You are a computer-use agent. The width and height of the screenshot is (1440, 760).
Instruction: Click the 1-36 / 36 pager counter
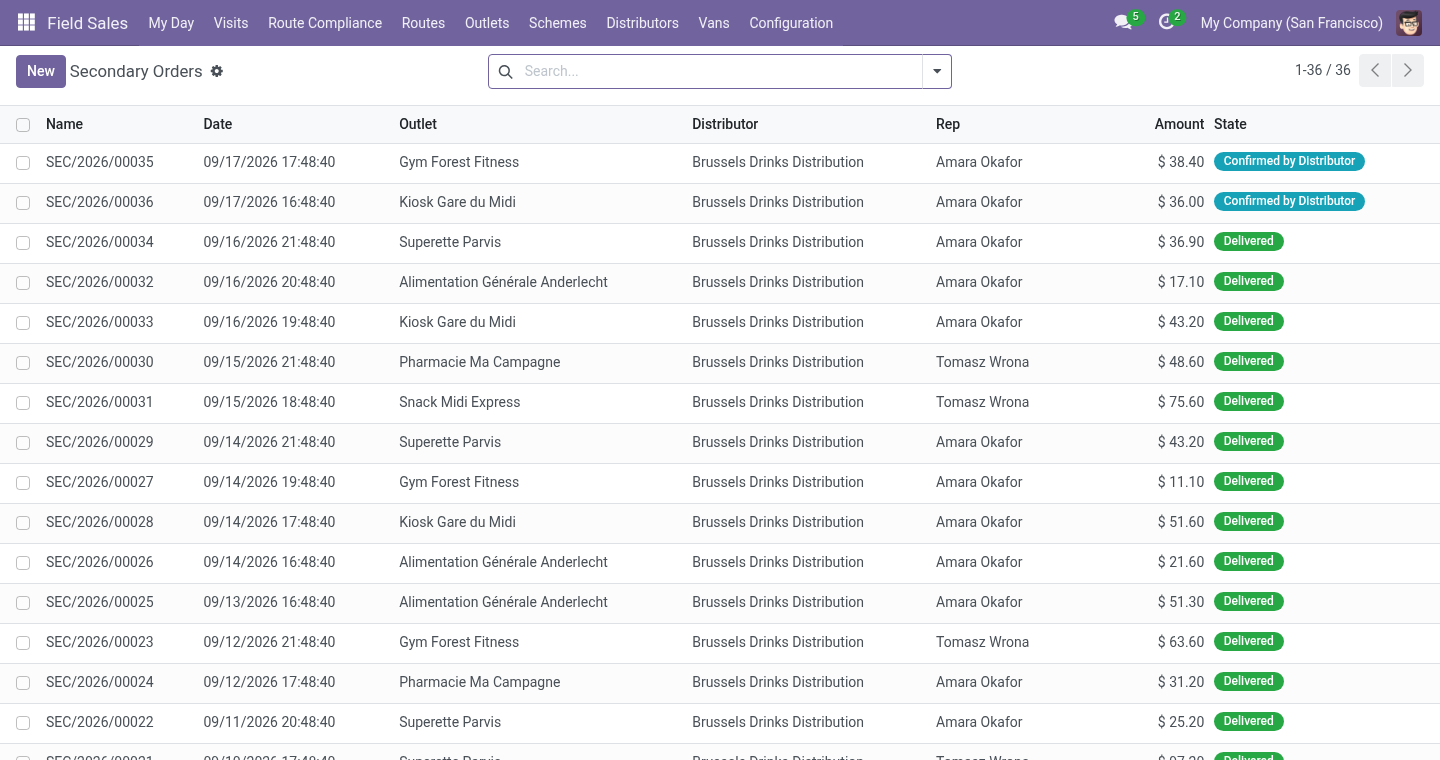click(1322, 70)
